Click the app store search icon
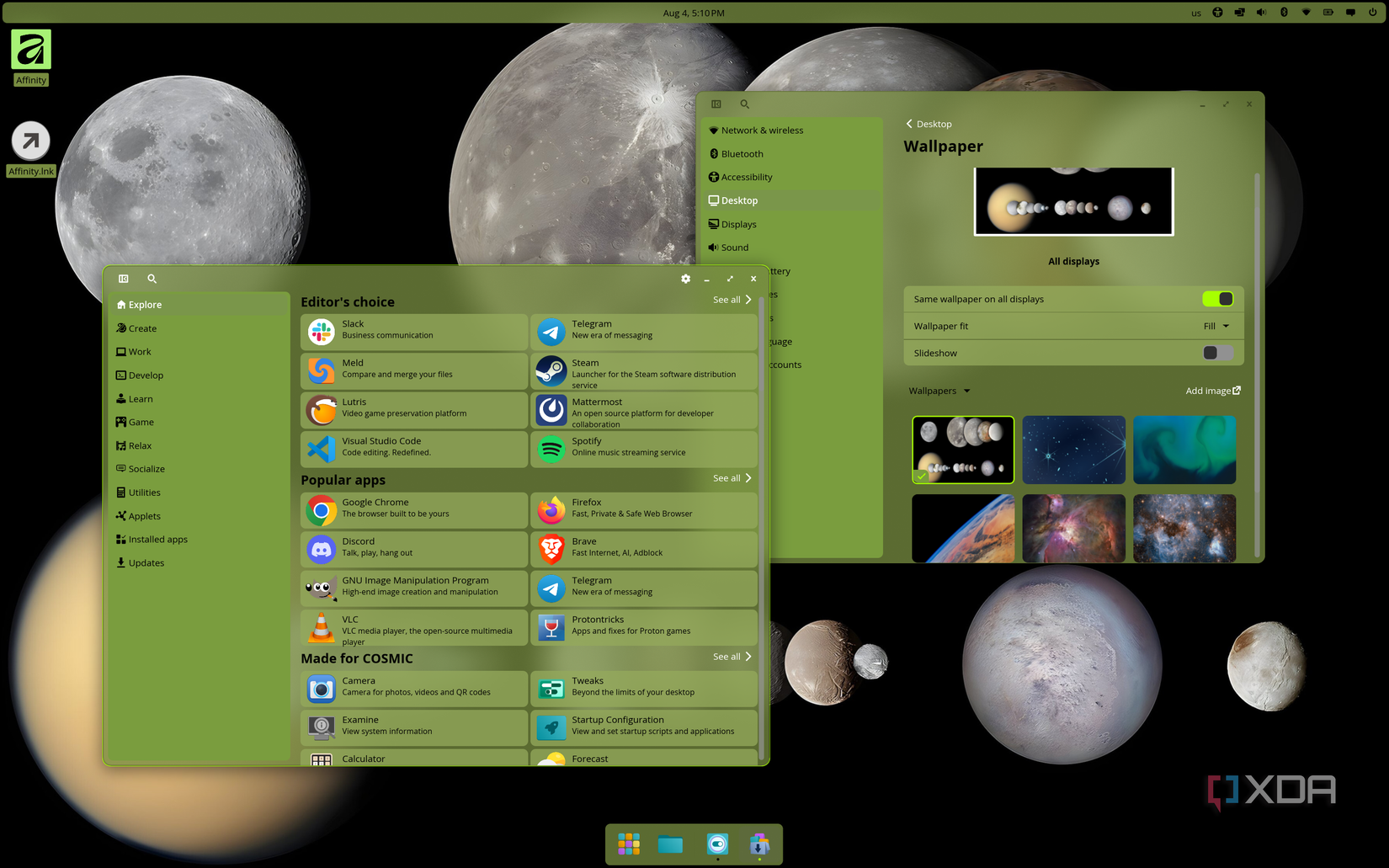Screen dimensions: 1389x868 click(152, 279)
